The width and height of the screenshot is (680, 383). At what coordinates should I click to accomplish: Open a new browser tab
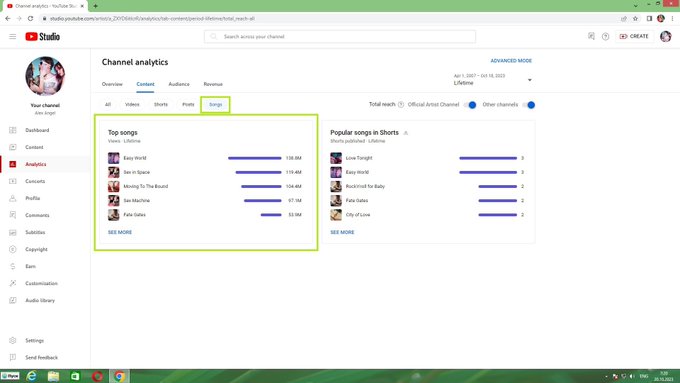click(95, 6)
